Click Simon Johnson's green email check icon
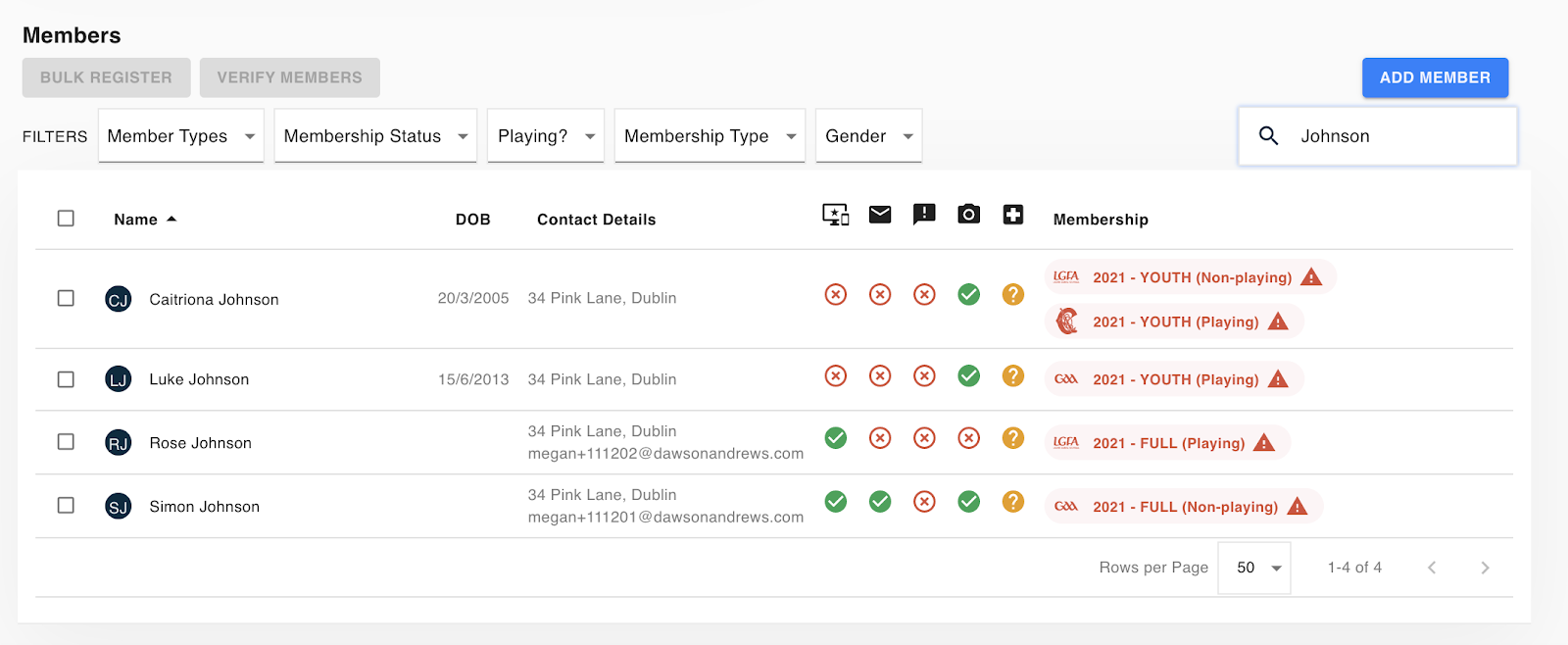1568x645 pixels. (x=880, y=502)
